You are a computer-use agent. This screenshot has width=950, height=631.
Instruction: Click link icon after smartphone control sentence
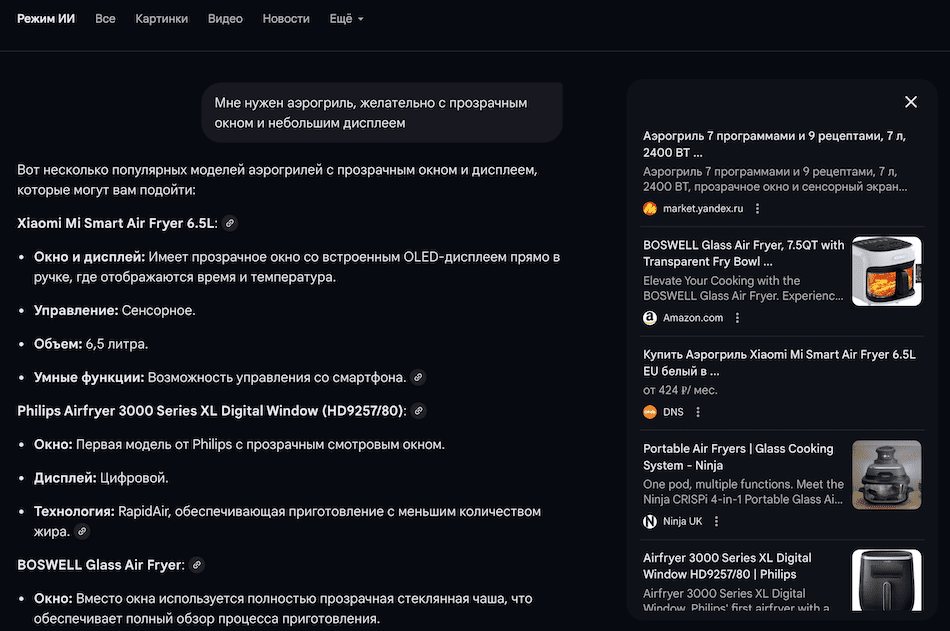[418, 377]
